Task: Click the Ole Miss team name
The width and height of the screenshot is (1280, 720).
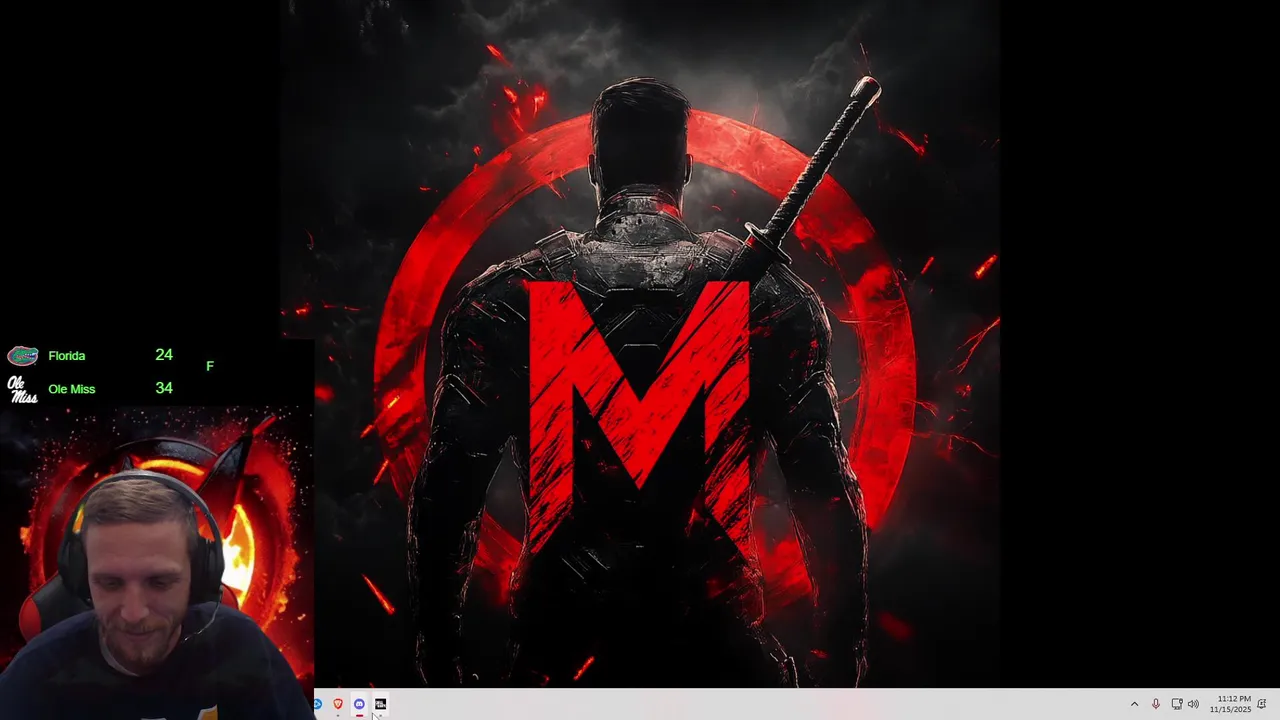Action: click(72, 389)
